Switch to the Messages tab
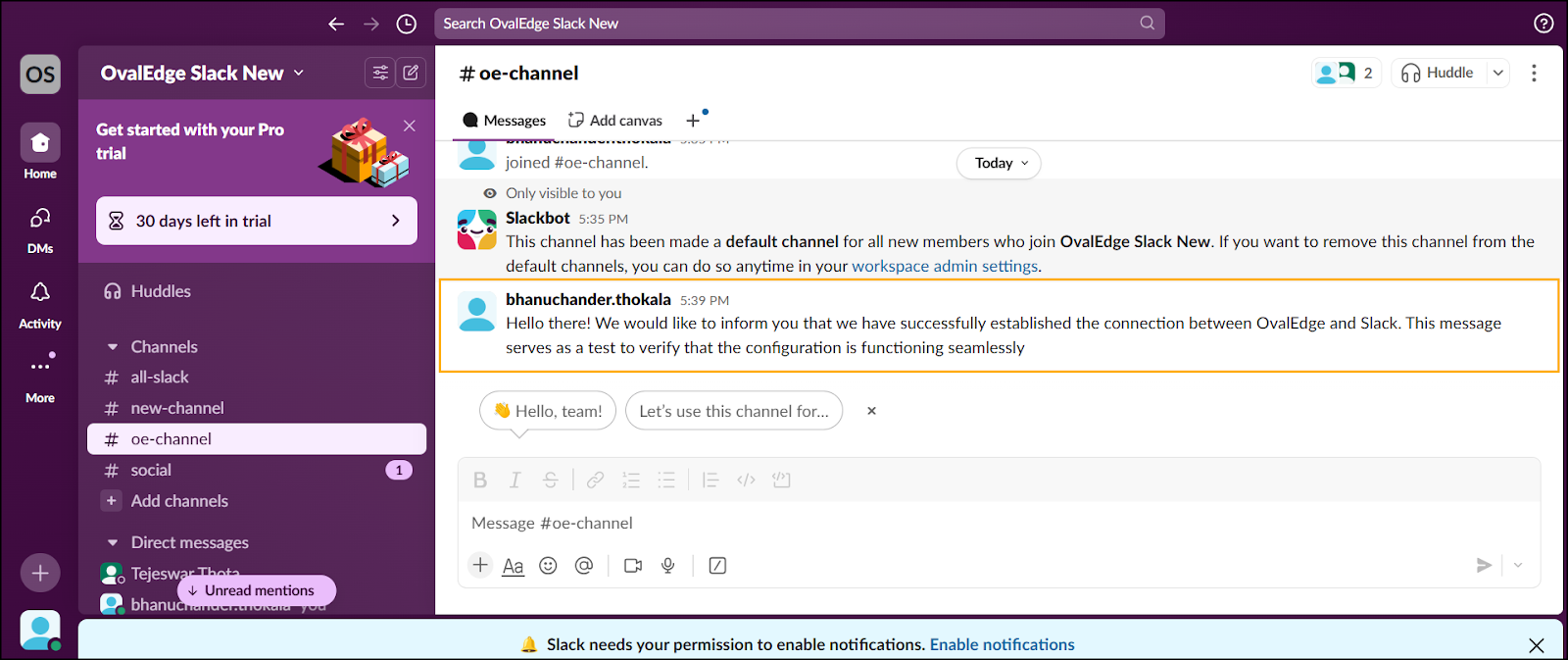 tap(505, 121)
